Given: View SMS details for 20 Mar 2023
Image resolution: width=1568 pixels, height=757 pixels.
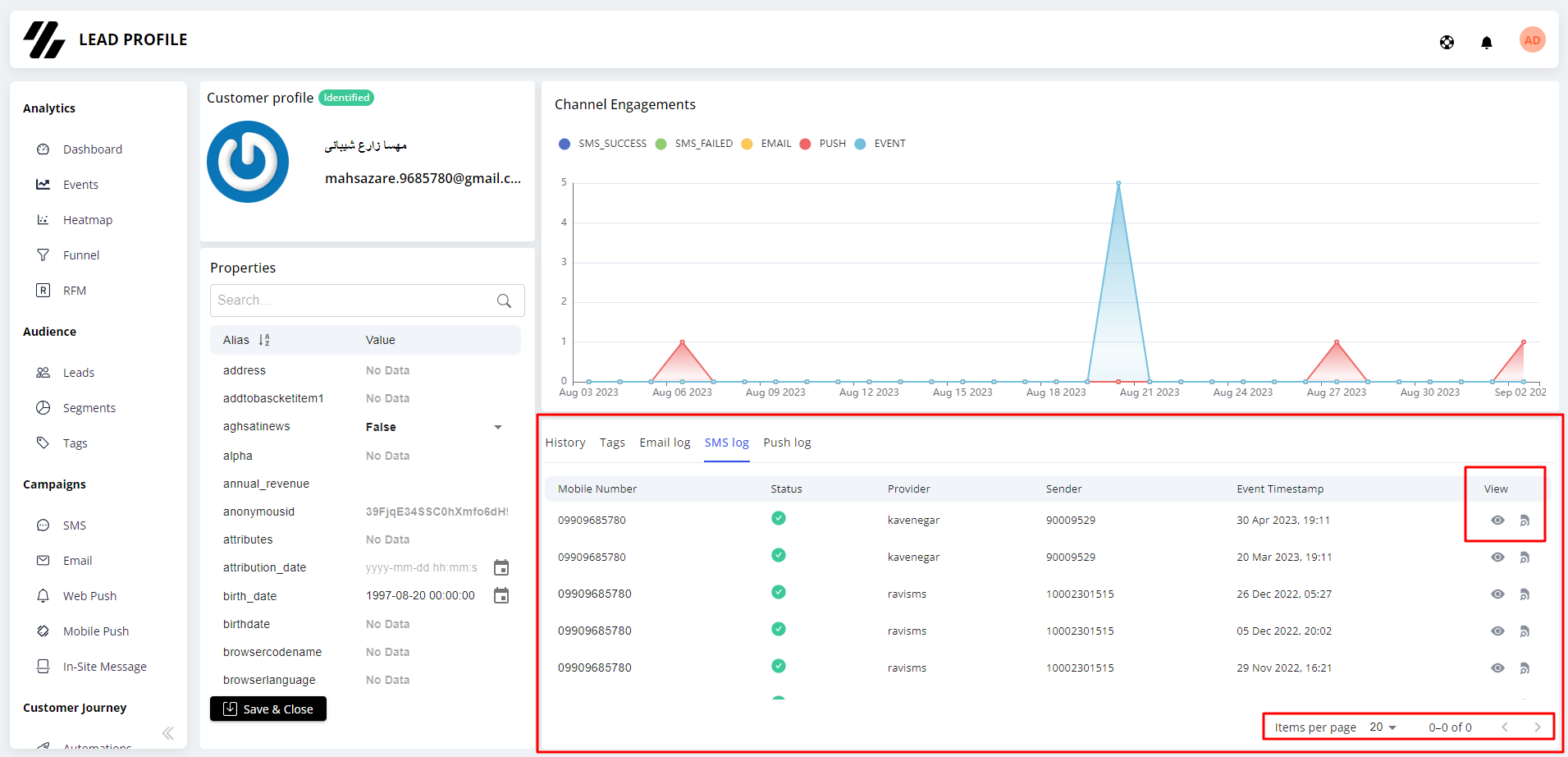Looking at the screenshot, I should [1497, 557].
